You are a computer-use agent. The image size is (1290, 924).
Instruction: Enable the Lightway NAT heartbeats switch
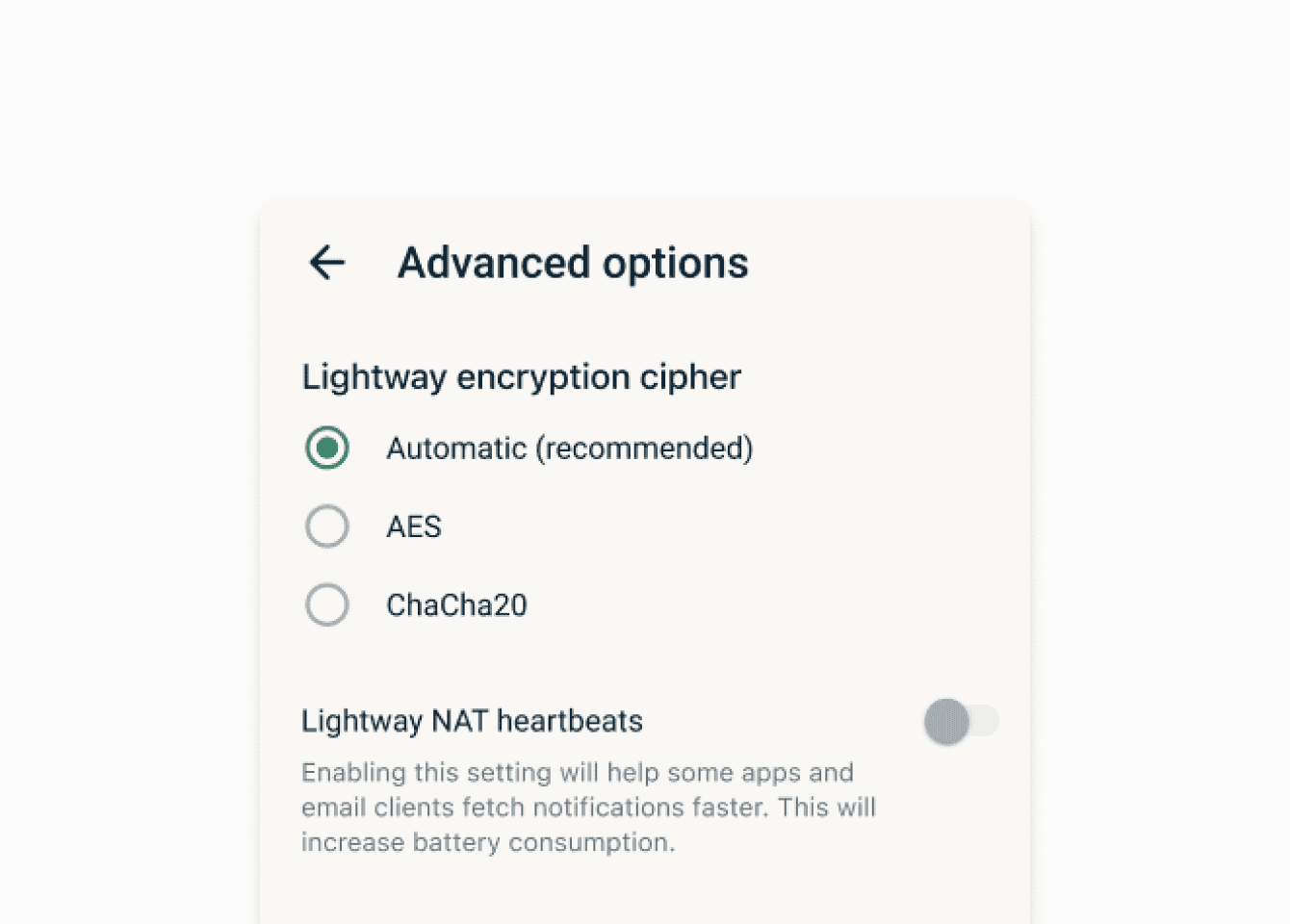[961, 721]
